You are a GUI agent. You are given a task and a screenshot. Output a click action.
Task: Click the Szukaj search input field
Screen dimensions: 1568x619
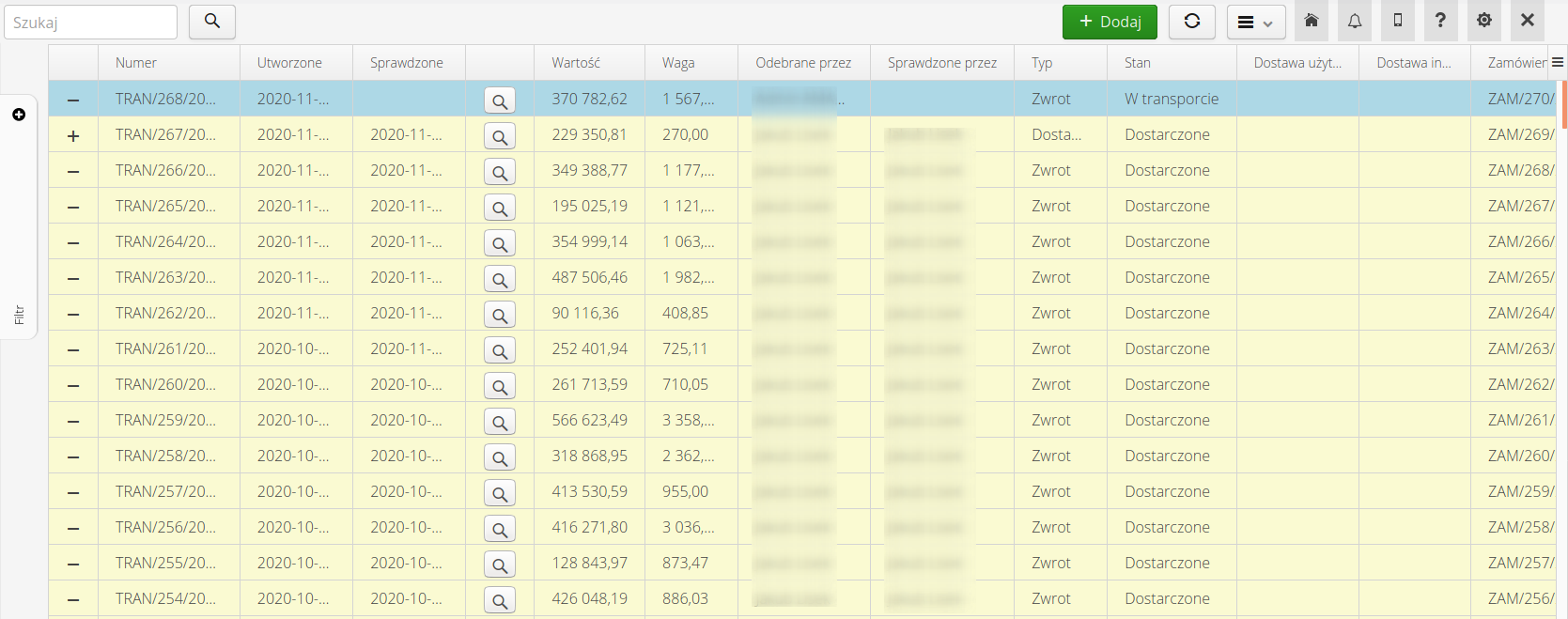click(x=90, y=22)
